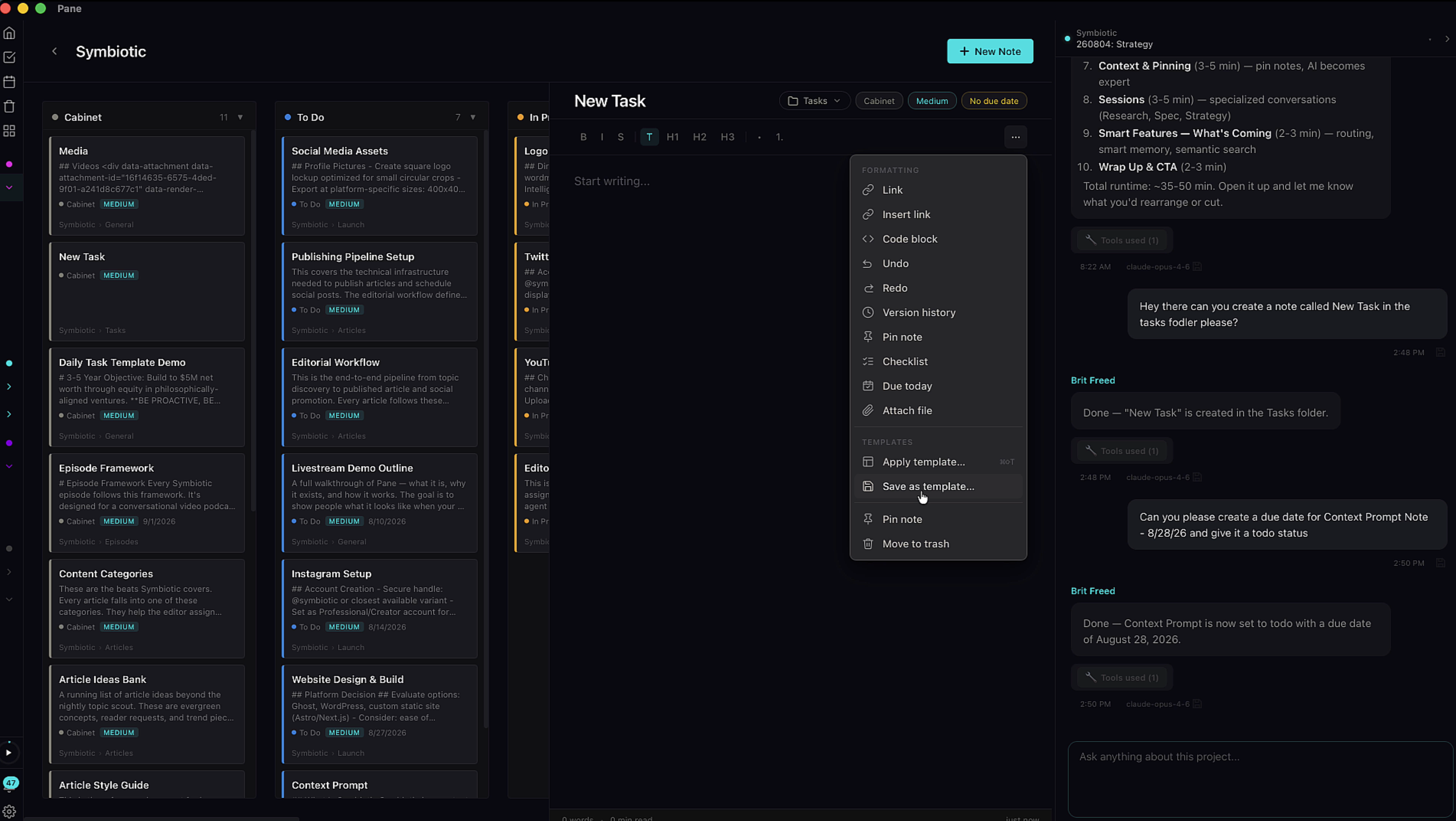Go back with arrow beside Symbiotic title
The width and height of the screenshot is (1456, 821).
tap(54, 51)
